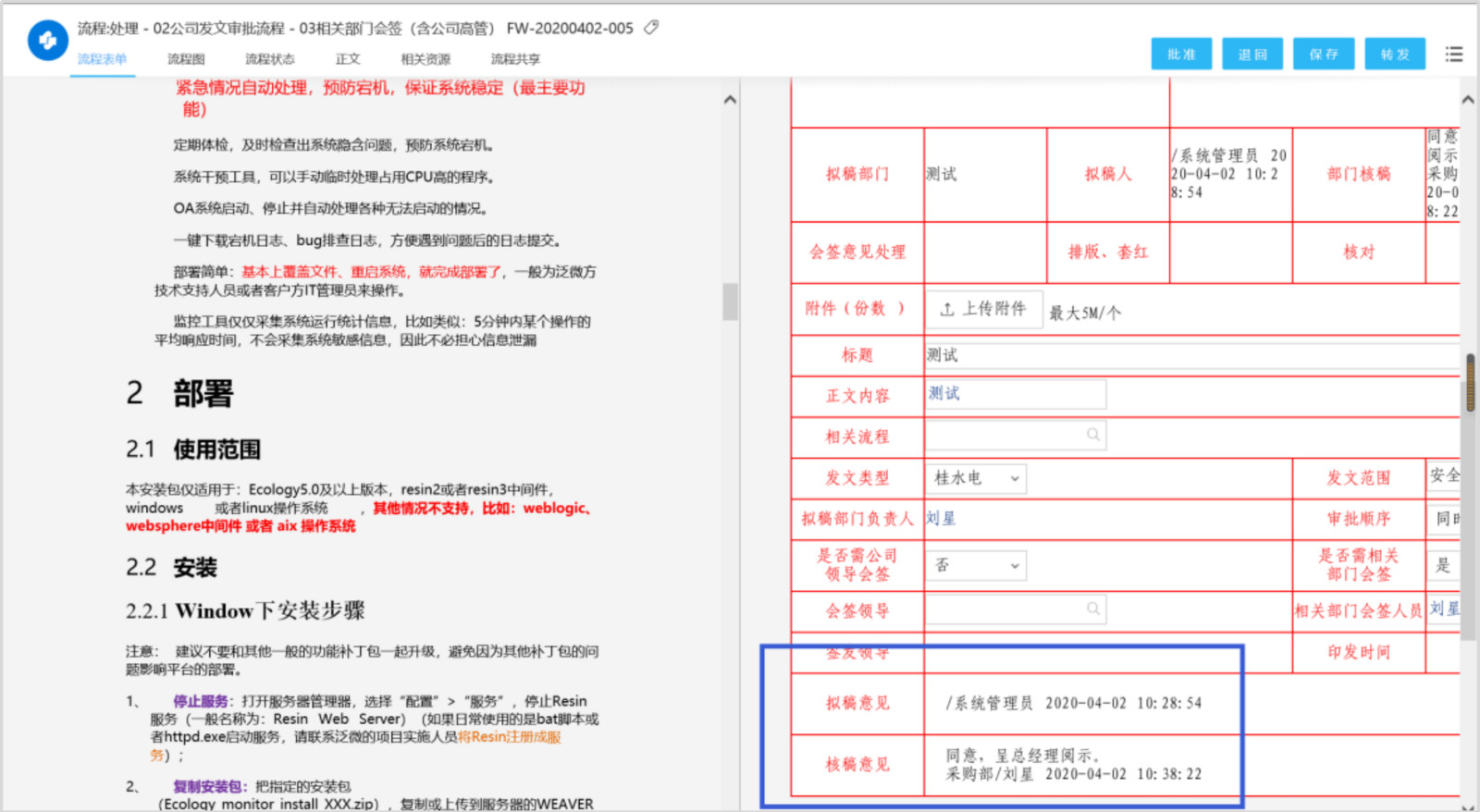
Task: Switch to the 流程图 tab
Action: click(186, 59)
